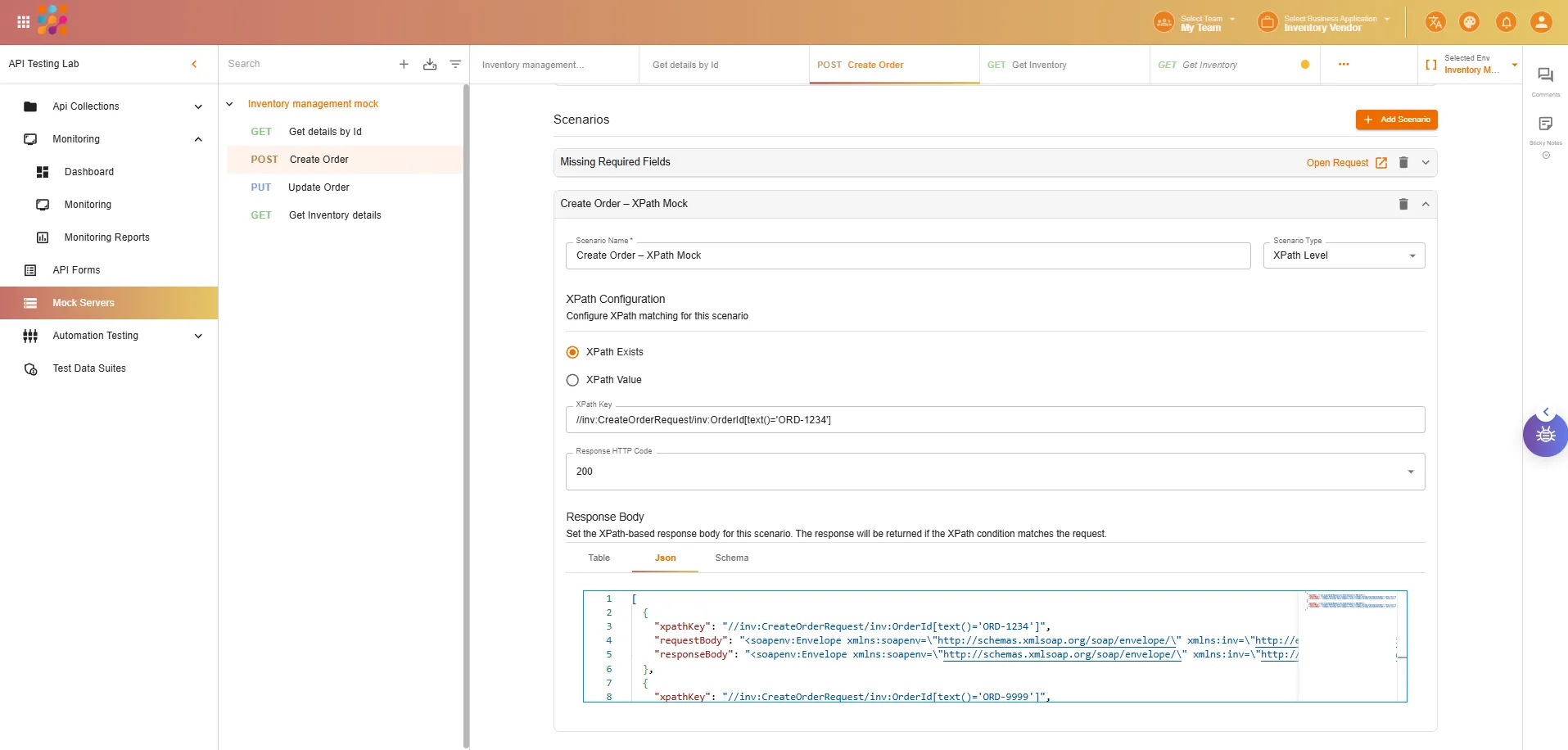Click the environment brackets icon
The width and height of the screenshot is (1568, 750).
point(1431,64)
